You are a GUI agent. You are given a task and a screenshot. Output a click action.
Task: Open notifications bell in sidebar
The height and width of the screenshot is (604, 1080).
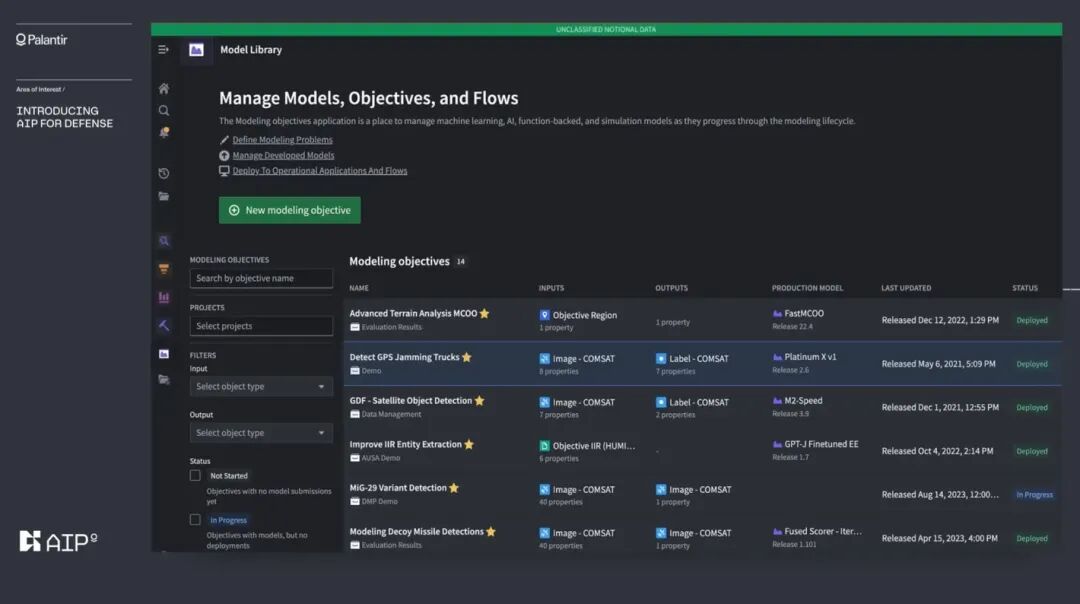click(164, 132)
